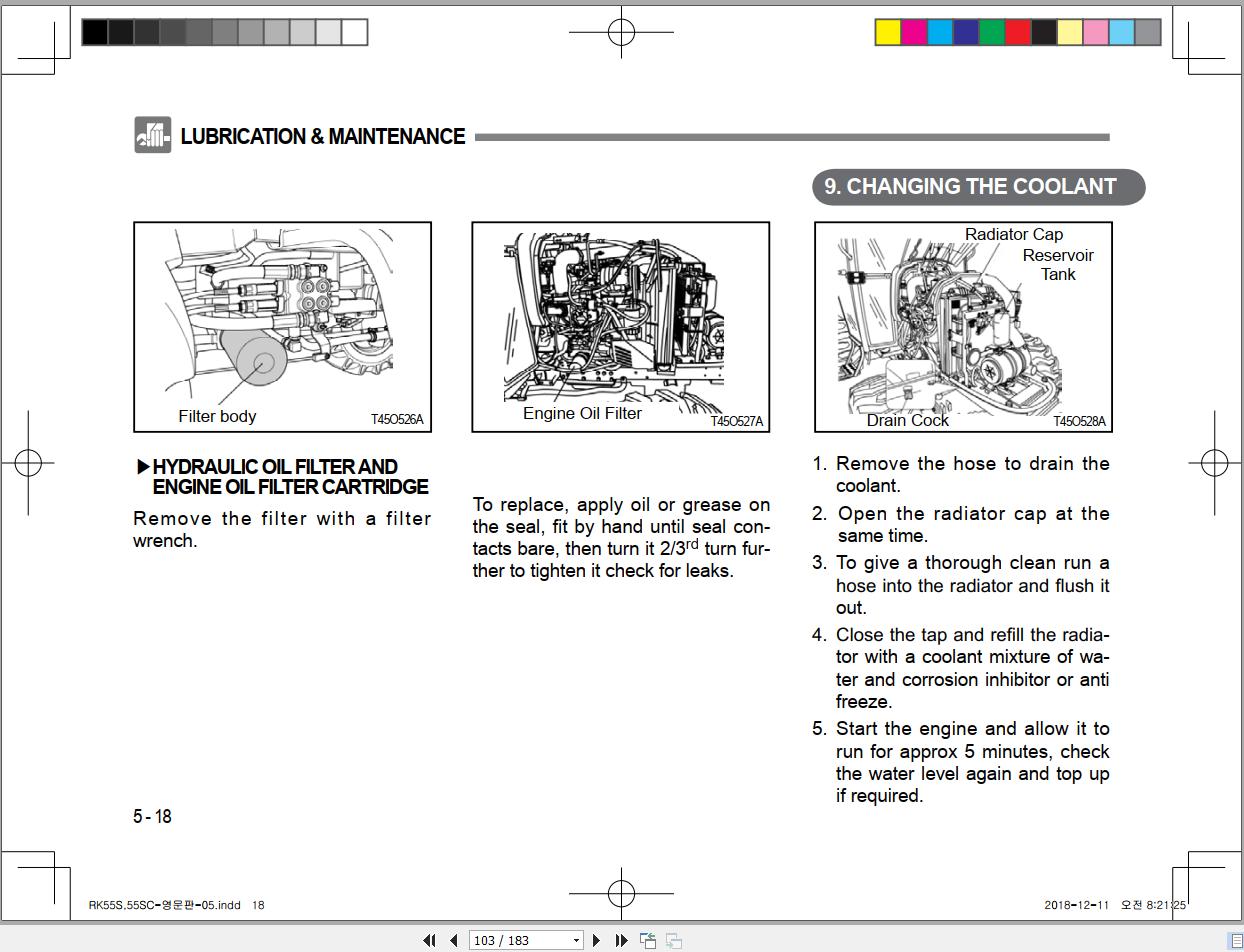1244x952 pixels.
Task: Jump to the last page with the rightmost arrow icon
Action: coord(623,940)
